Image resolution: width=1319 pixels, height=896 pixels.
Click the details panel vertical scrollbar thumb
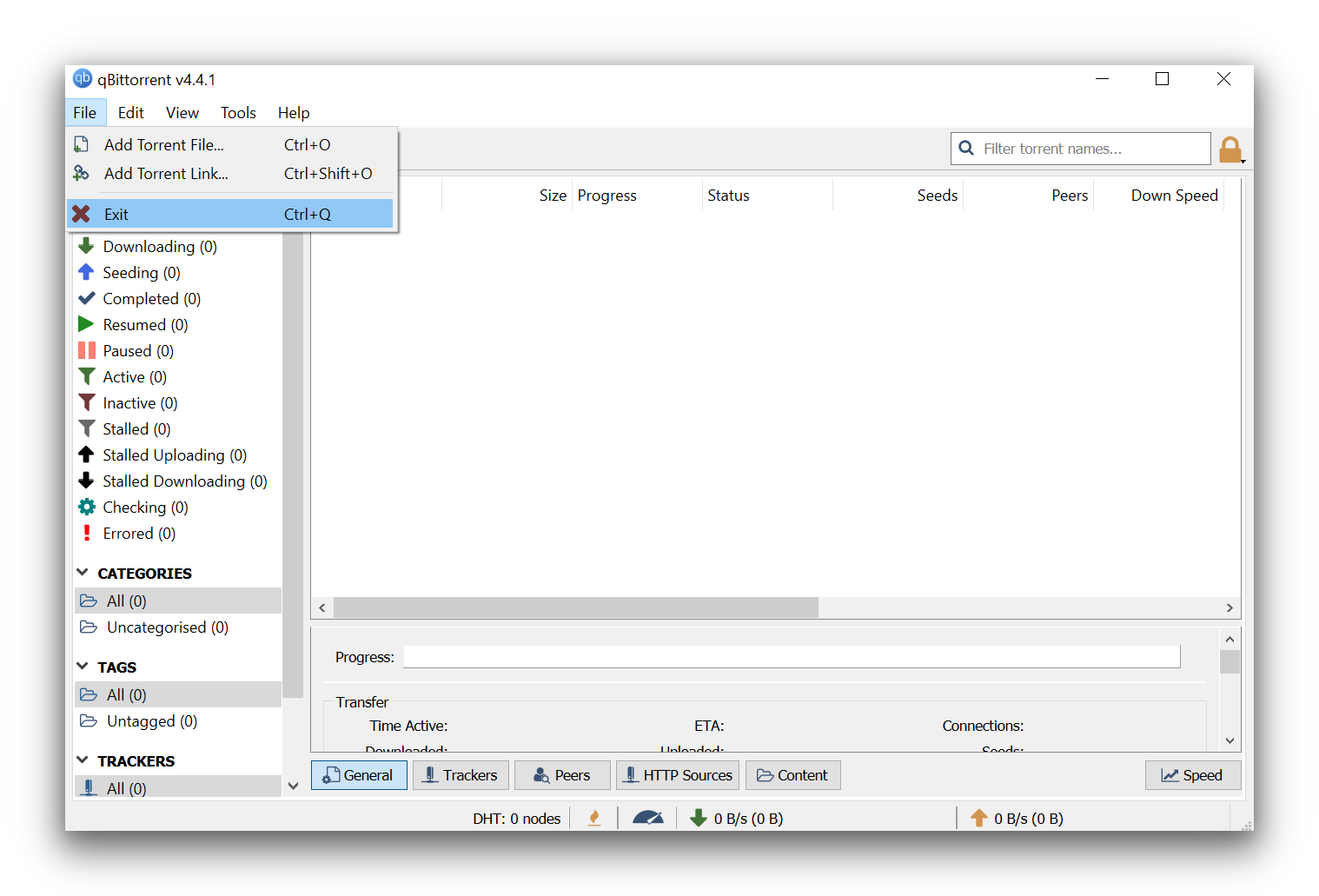pyautogui.click(x=1230, y=662)
